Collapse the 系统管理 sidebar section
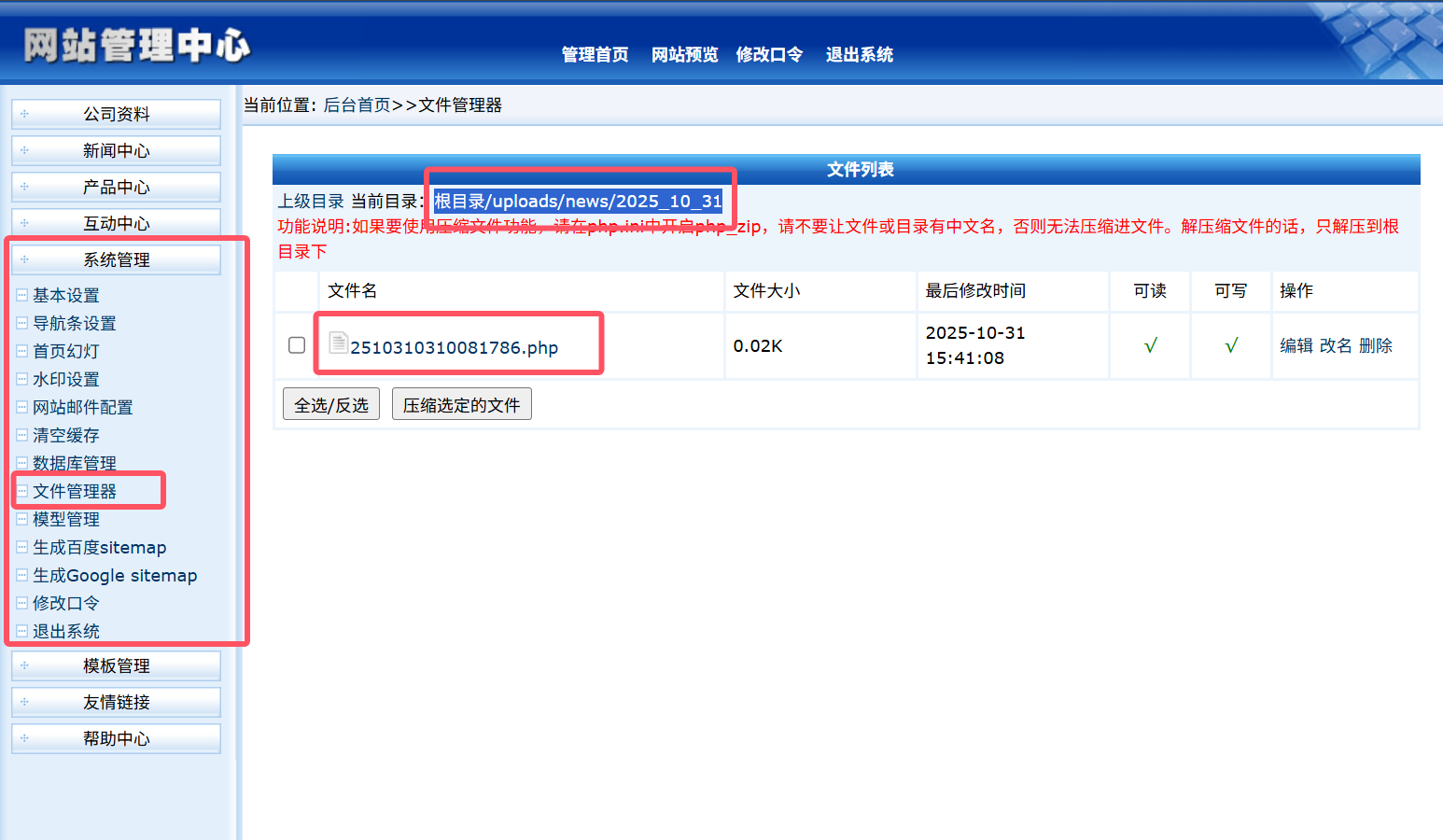This screenshot has width=1443, height=840. 116,259
